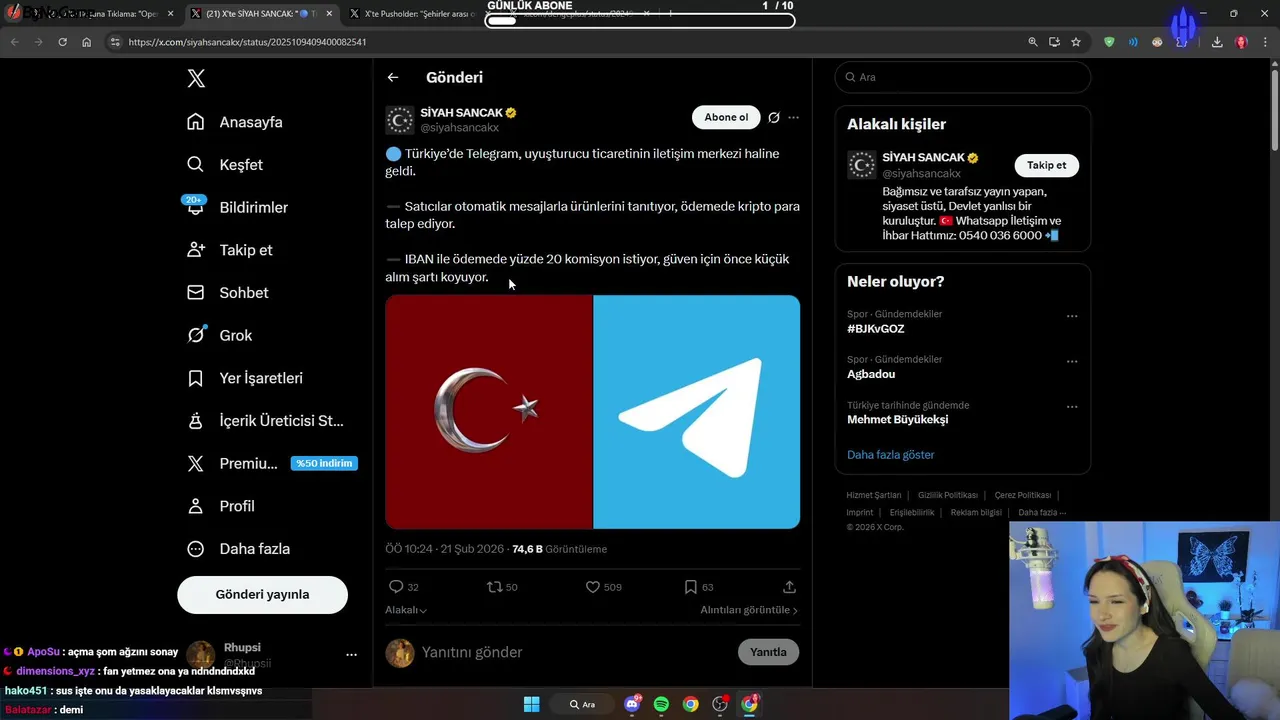Open the Turkish flag image
The height and width of the screenshot is (720, 1280).
click(489, 412)
